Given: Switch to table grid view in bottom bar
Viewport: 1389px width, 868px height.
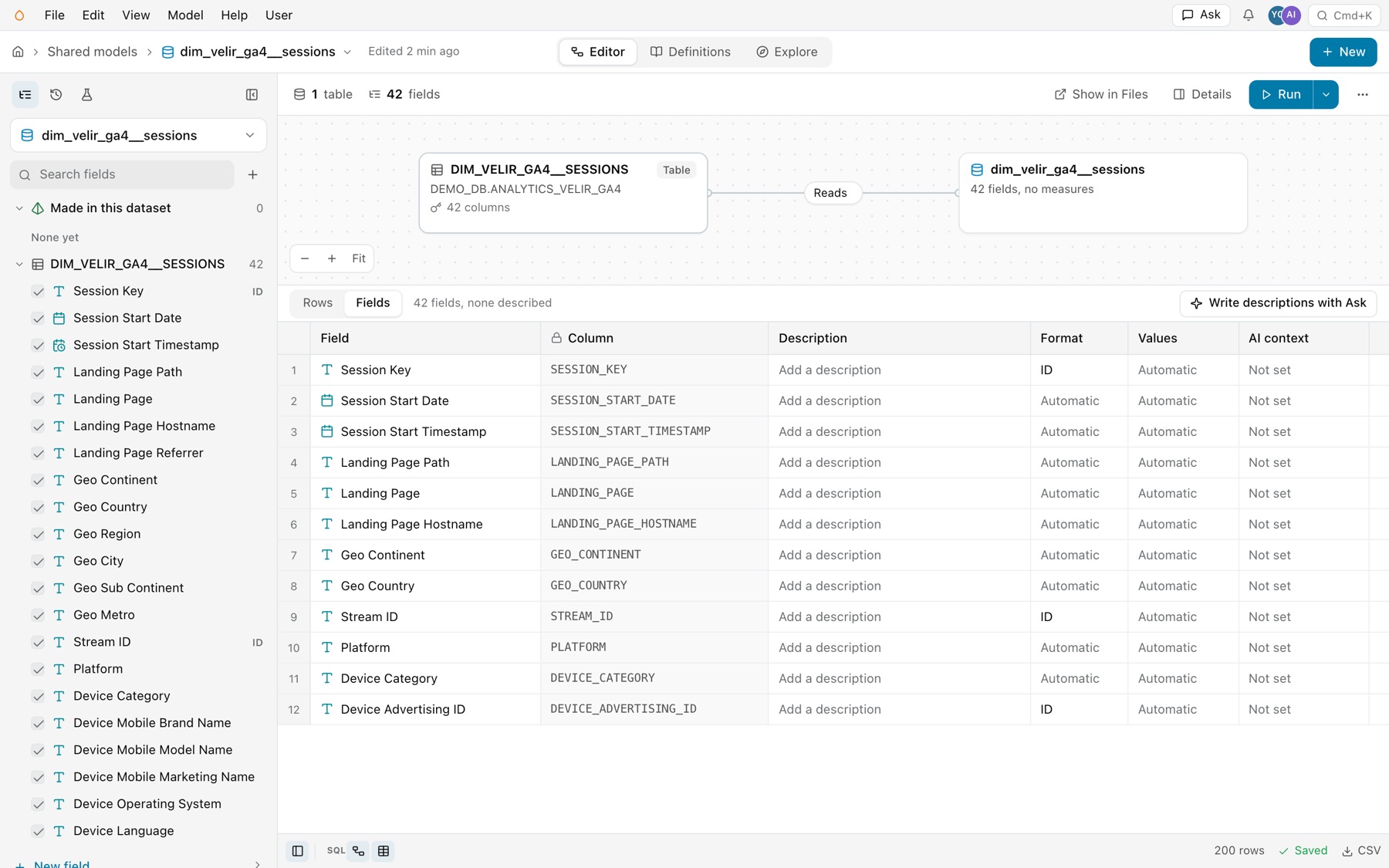Looking at the screenshot, I should pyautogui.click(x=384, y=850).
